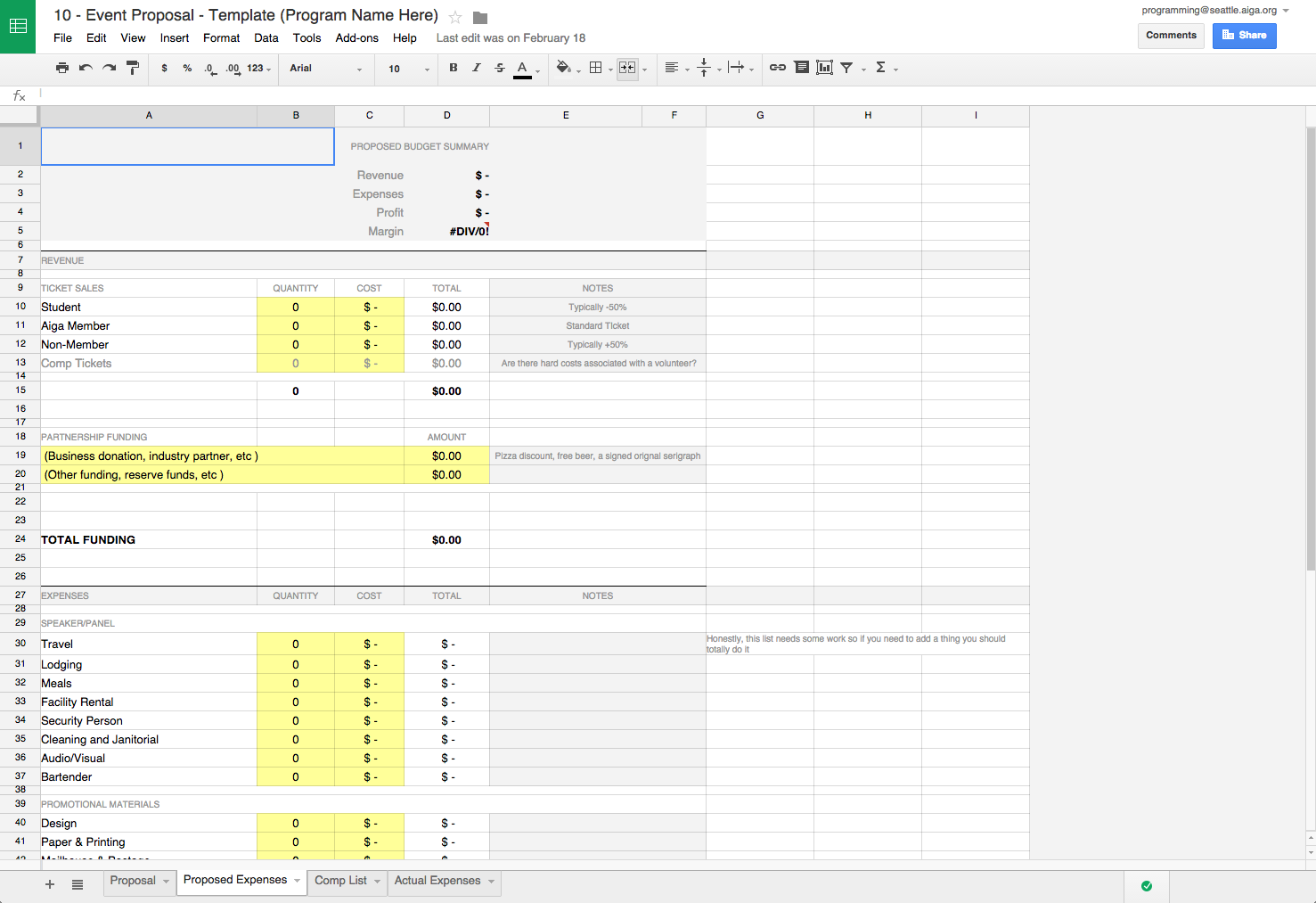Insert a link icon
This screenshot has width=1316, height=903.
(x=778, y=68)
